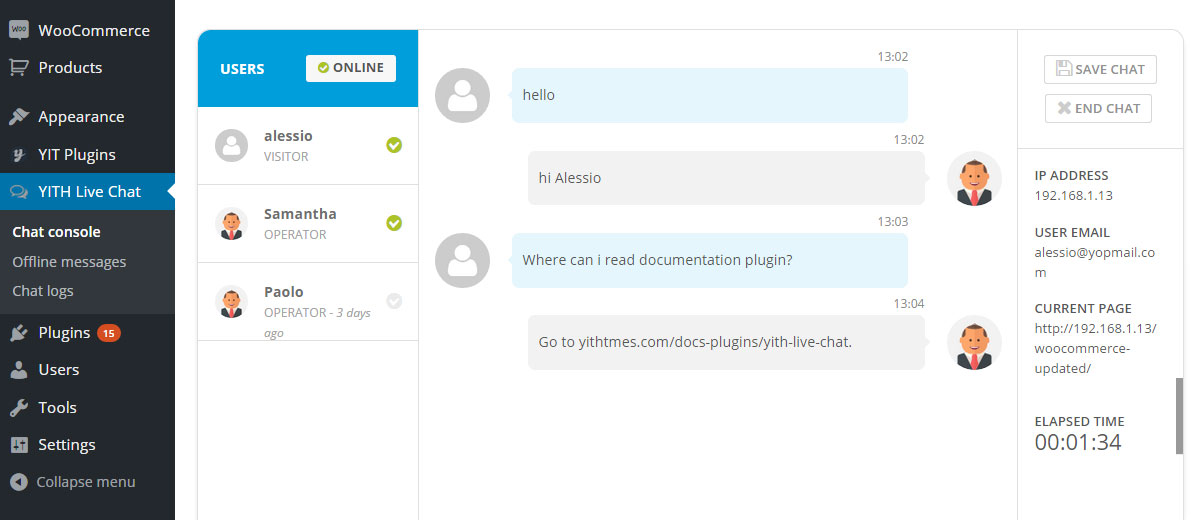This screenshot has height=520, width=1201.
Task: Click the Plugins plug icon
Action: (x=19, y=333)
